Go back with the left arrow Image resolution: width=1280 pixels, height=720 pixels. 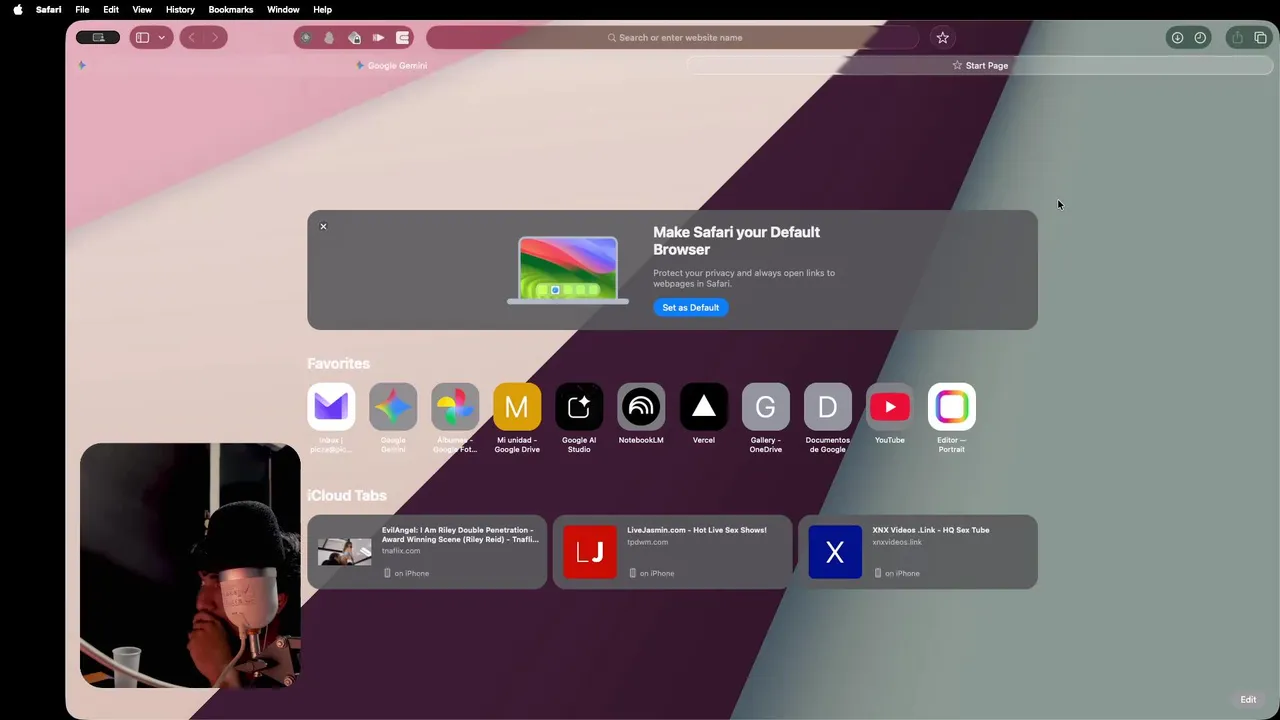191,38
